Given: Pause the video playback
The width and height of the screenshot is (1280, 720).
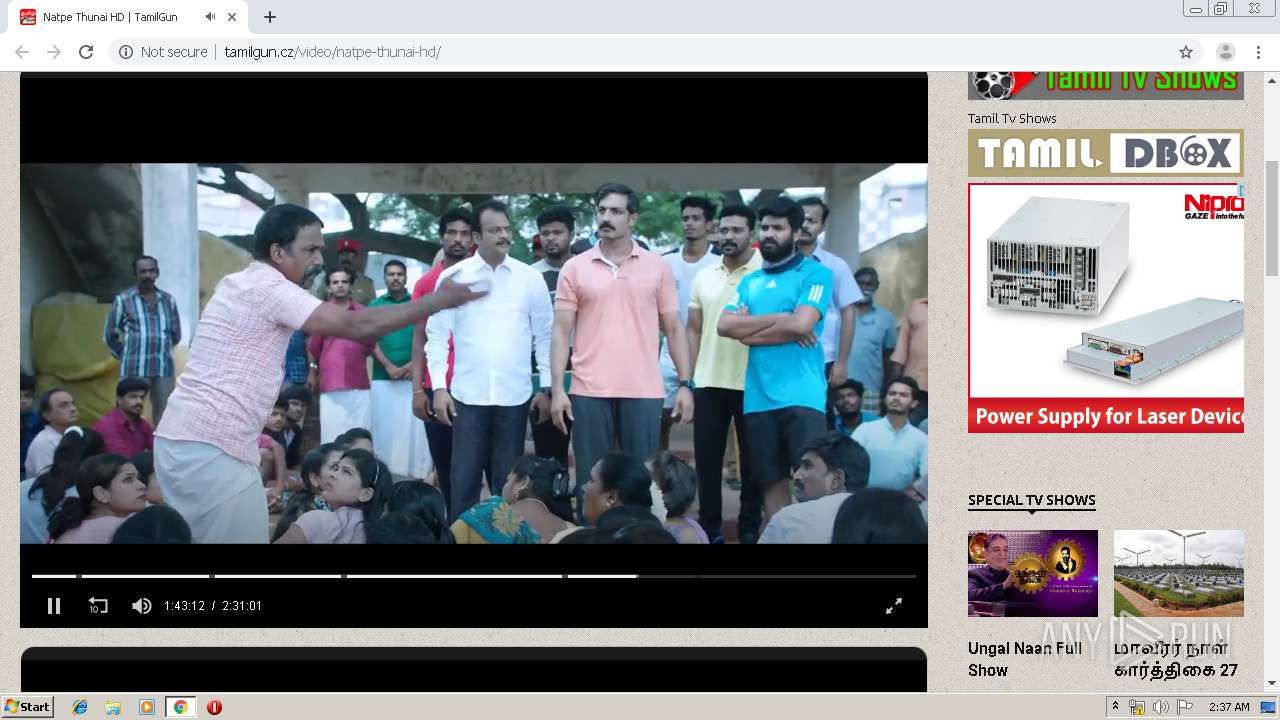Looking at the screenshot, I should click(54, 606).
